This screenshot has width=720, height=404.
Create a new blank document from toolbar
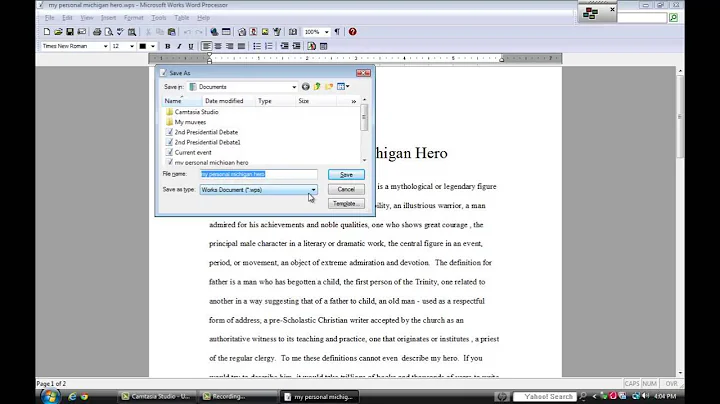(47, 32)
